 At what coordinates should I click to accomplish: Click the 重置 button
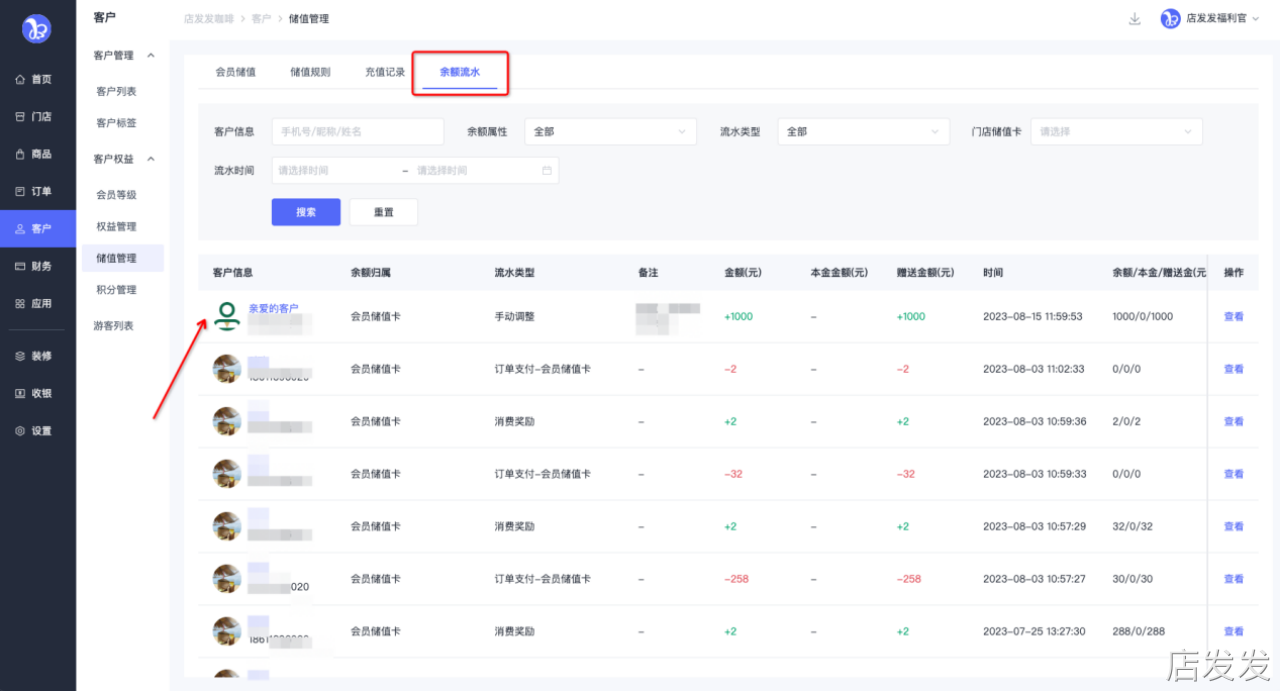coord(383,212)
